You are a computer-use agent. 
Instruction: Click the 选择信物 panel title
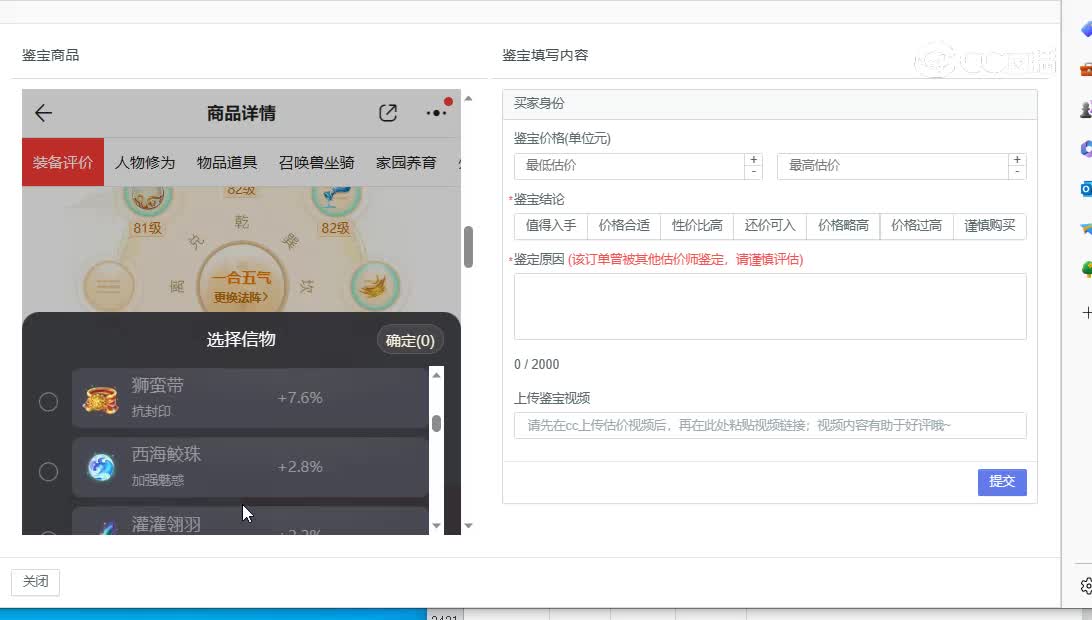pos(241,339)
